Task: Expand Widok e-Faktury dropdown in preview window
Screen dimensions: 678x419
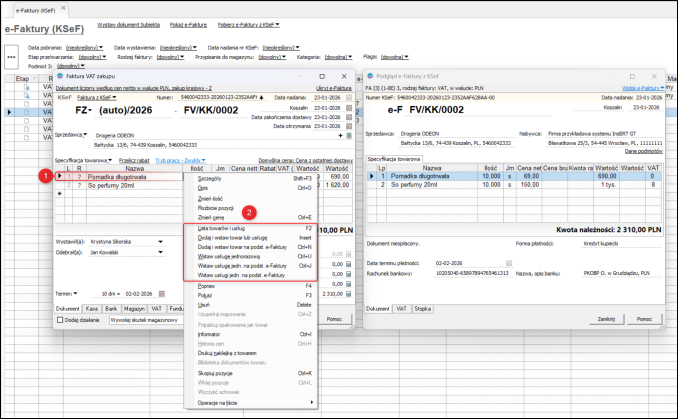Action: pos(642,88)
